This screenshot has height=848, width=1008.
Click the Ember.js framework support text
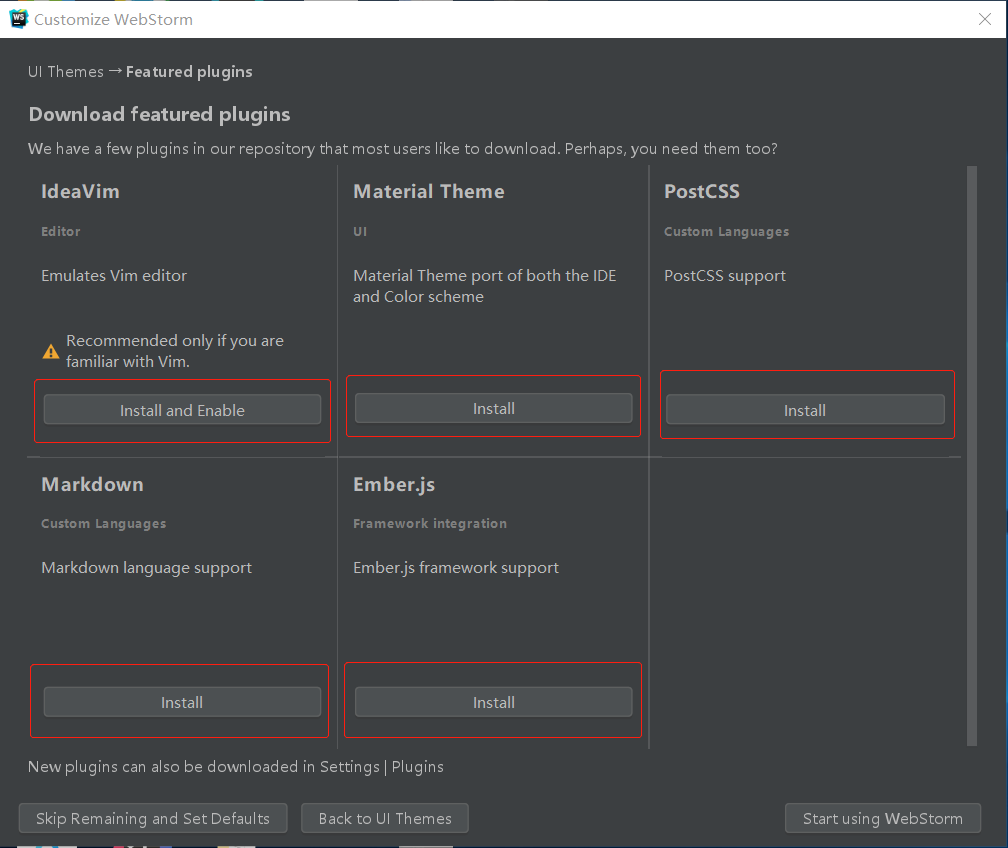(x=456, y=567)
